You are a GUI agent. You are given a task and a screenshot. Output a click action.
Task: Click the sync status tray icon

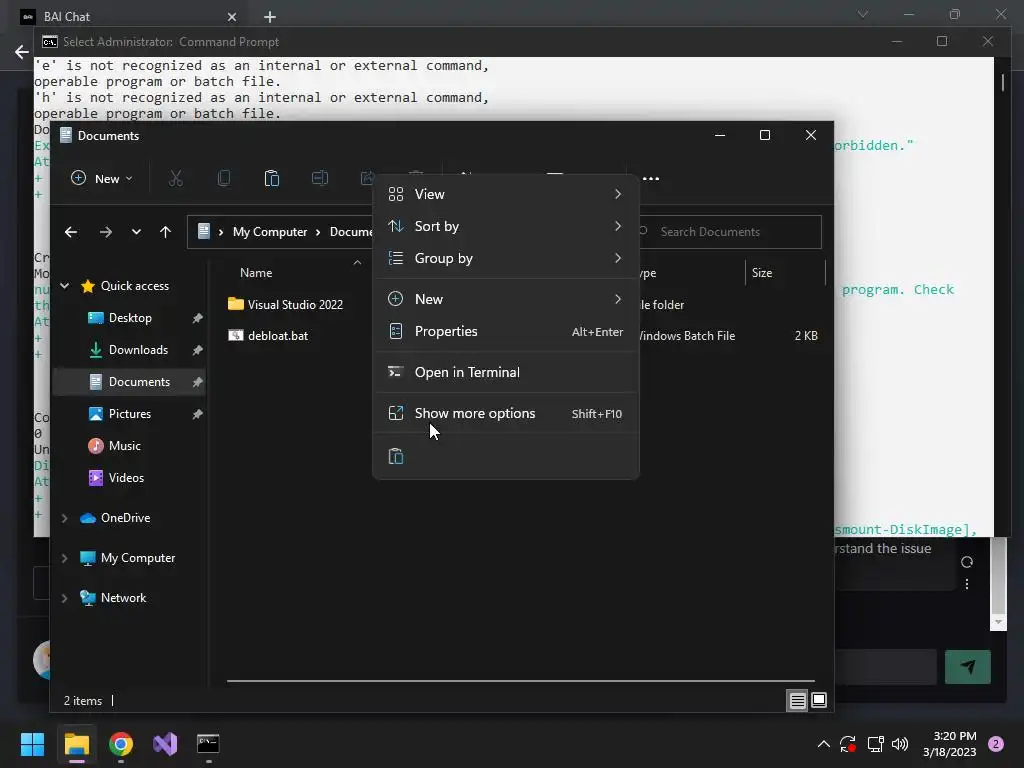click(x=848, y=744)
